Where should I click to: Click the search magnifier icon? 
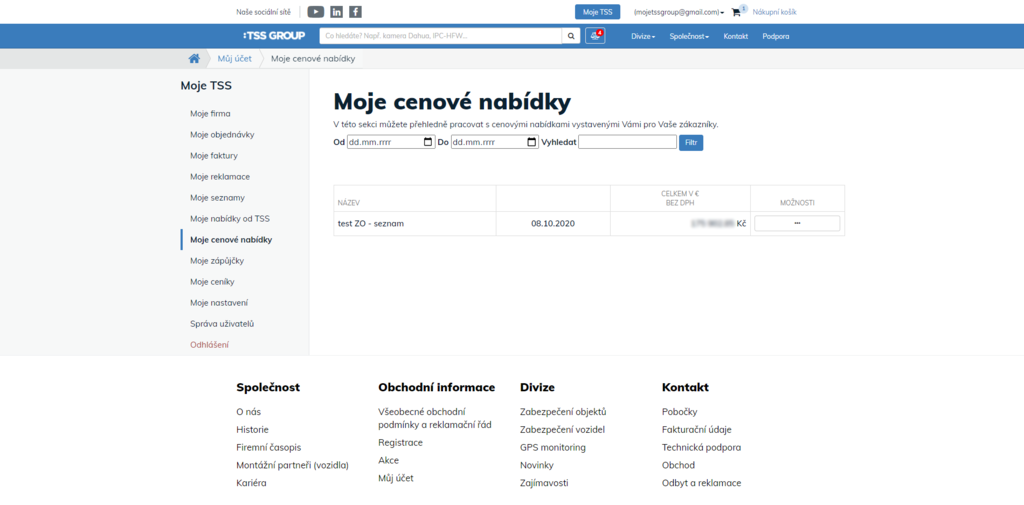(571, 36)
